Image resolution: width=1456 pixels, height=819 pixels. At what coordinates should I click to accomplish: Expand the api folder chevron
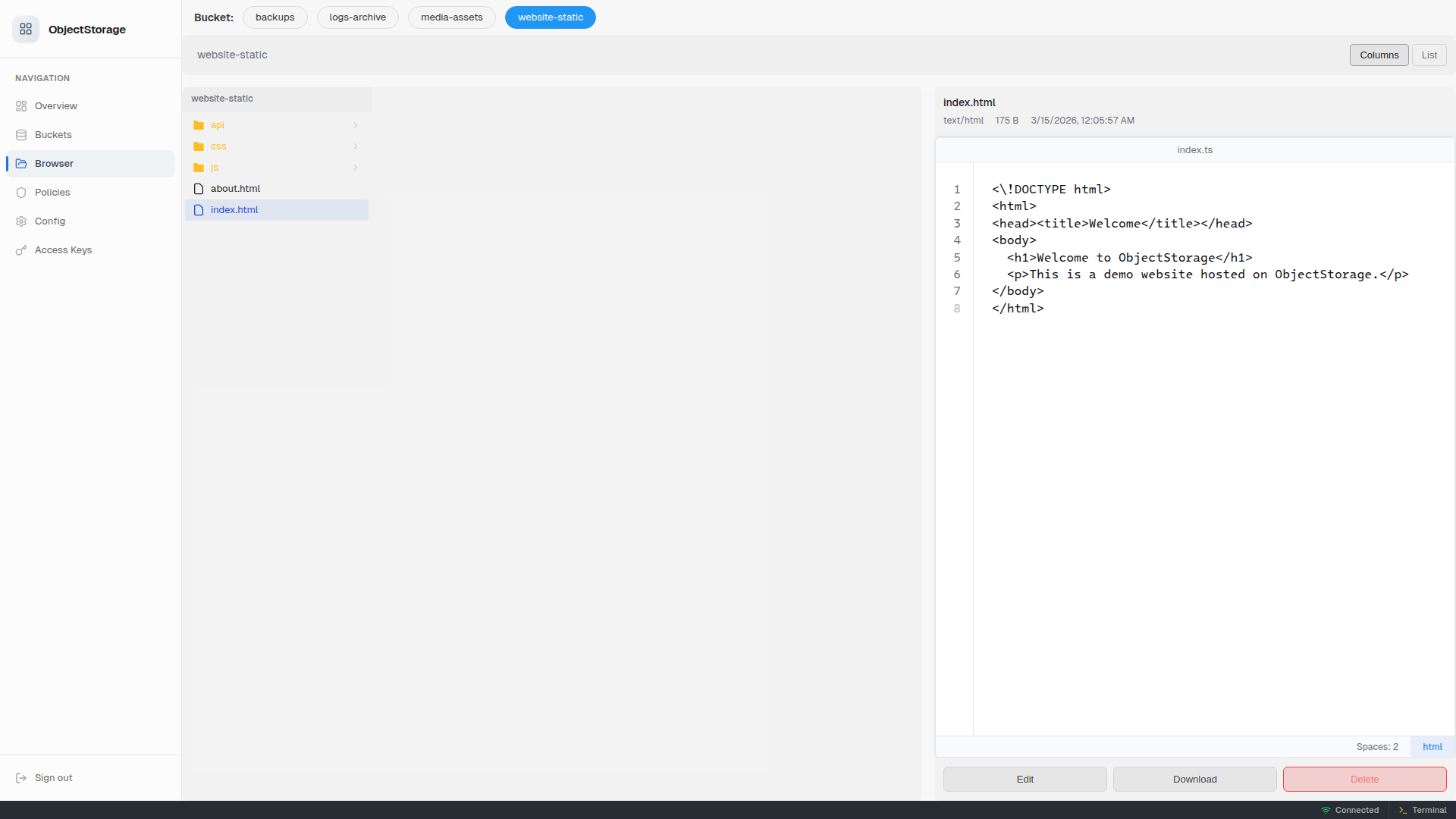[x=356, y=125]
